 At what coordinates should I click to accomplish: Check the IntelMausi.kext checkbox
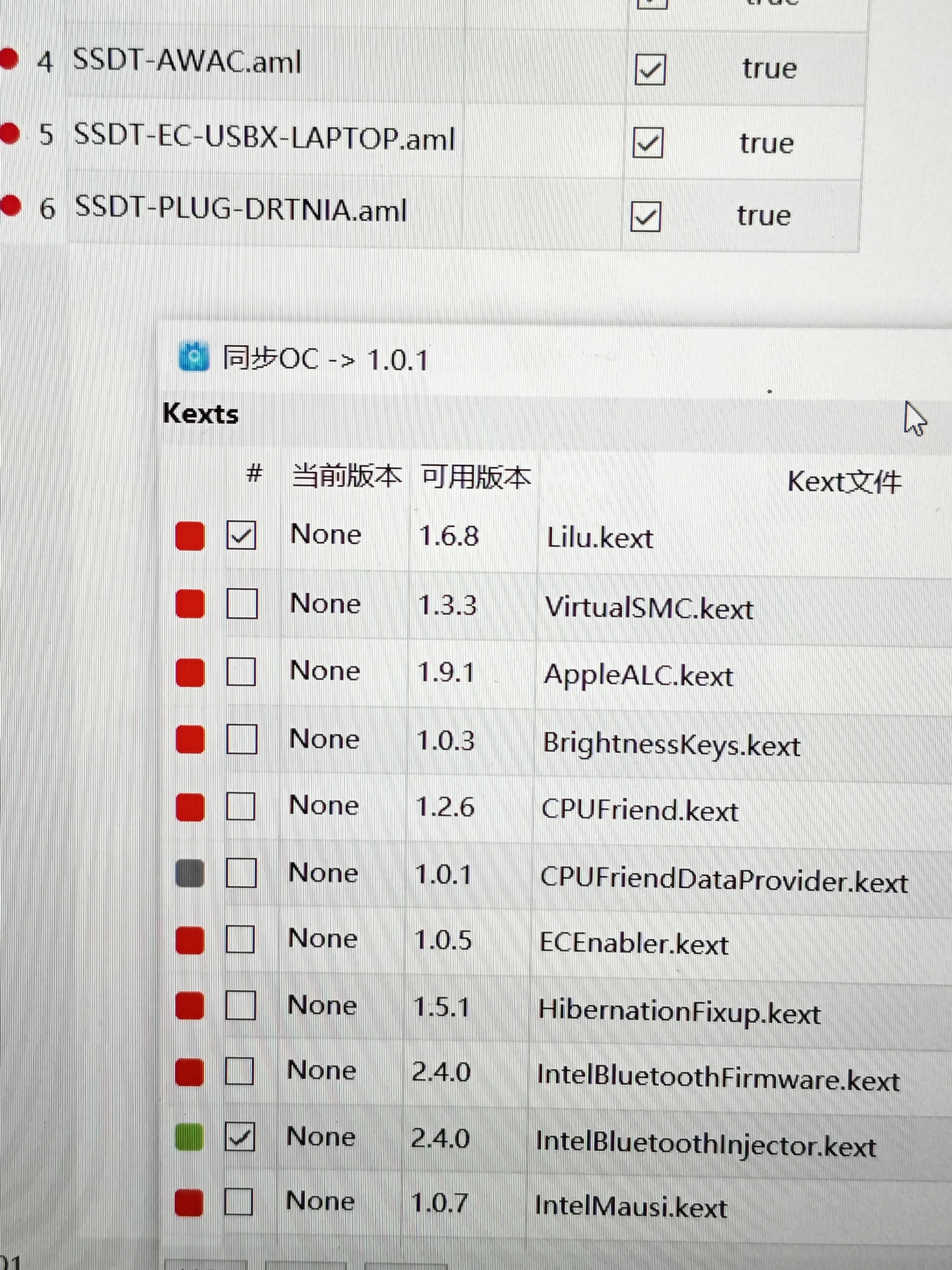point(238,1201)
